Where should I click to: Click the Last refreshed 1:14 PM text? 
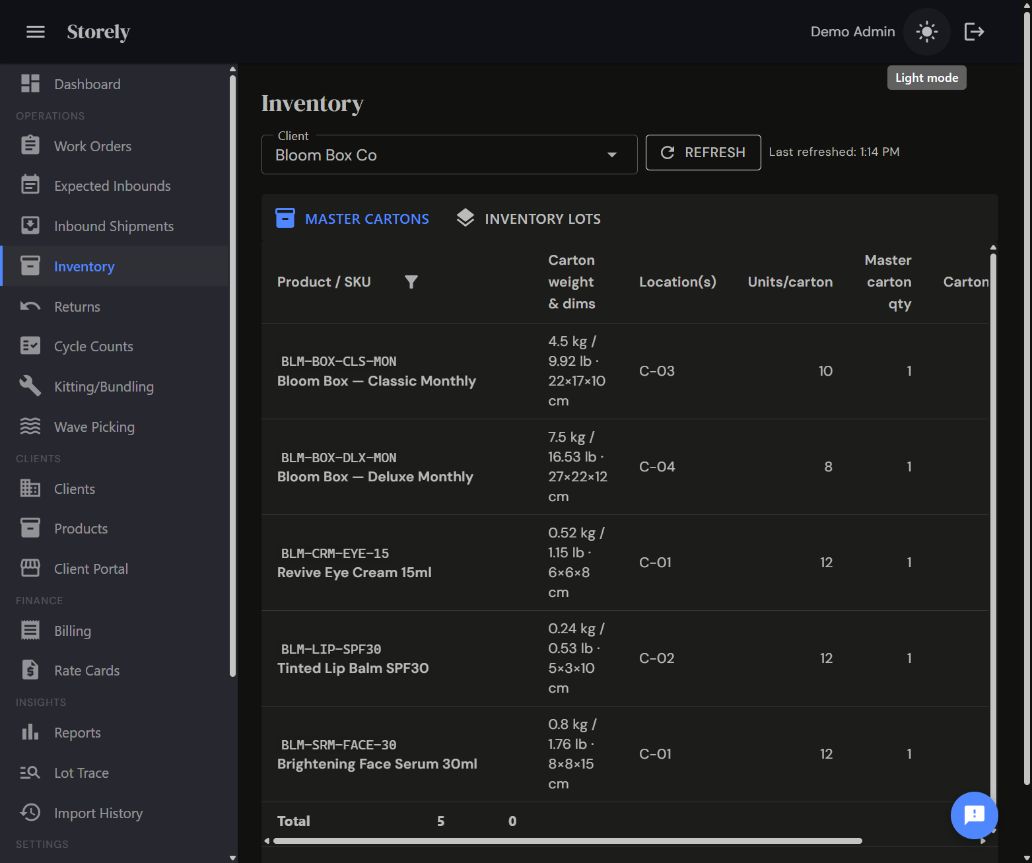click(834, 151)
